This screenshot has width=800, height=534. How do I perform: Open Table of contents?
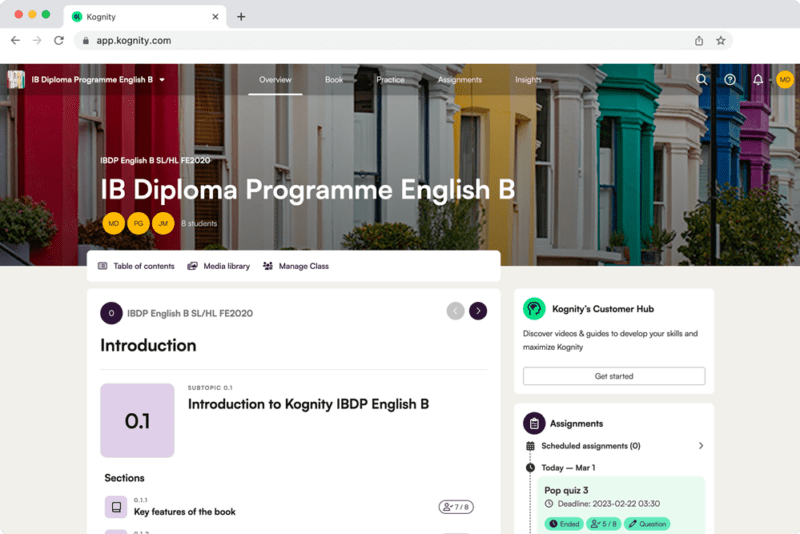click(x=136, y=266)
